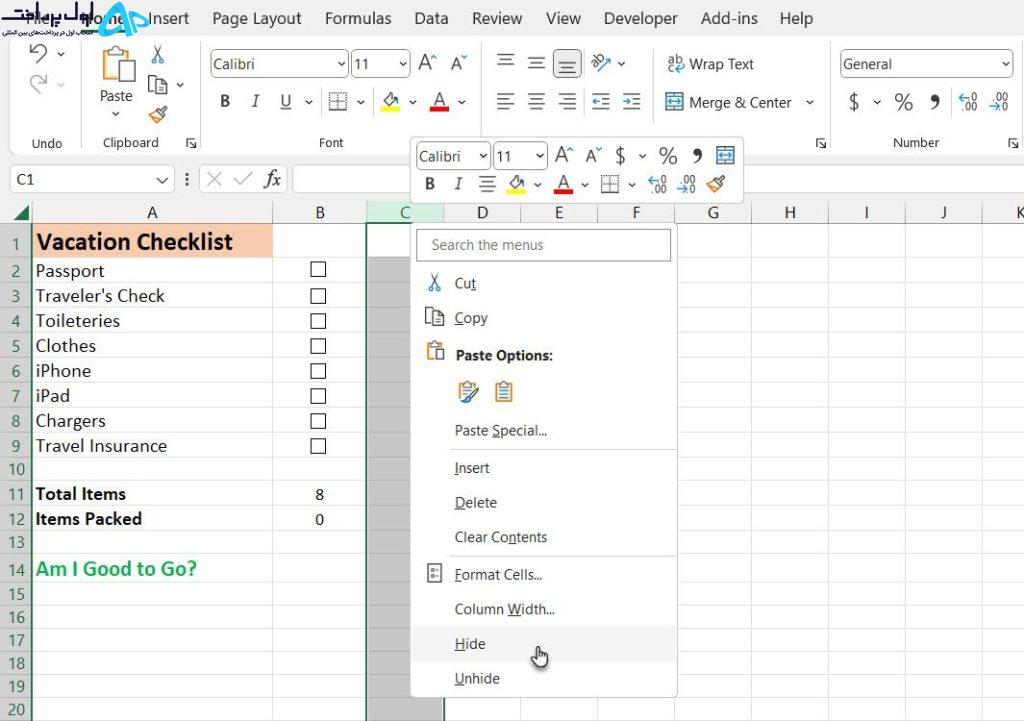Click the Merge & Center button
1024x721 pixels.
click(729, 103)
